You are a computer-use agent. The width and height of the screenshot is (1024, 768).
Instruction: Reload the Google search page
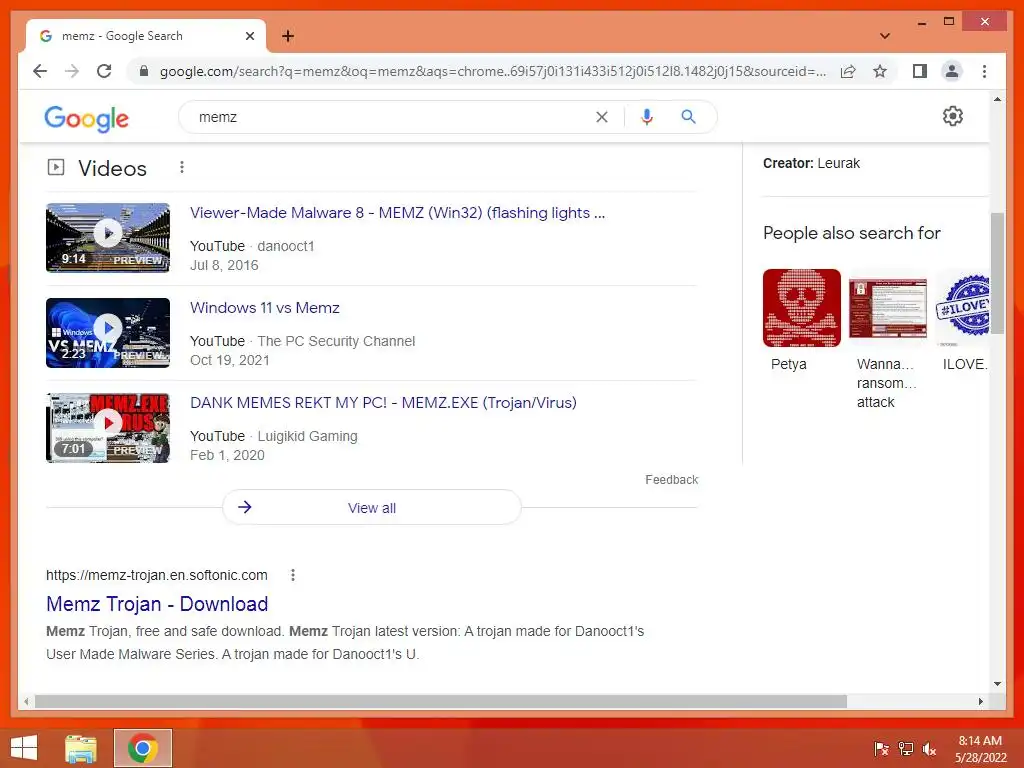click(104, 71)
